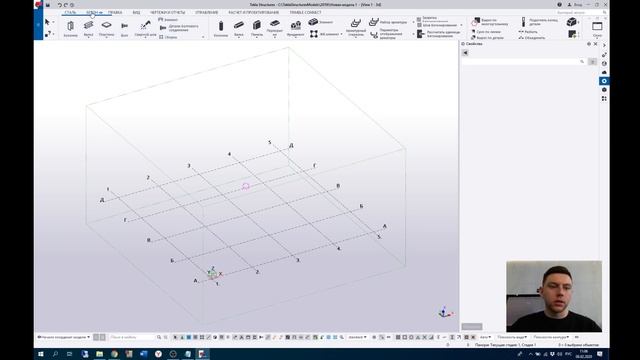
Task: Select the Перекрытие (slab) tool
Action: tap(275, 29)
